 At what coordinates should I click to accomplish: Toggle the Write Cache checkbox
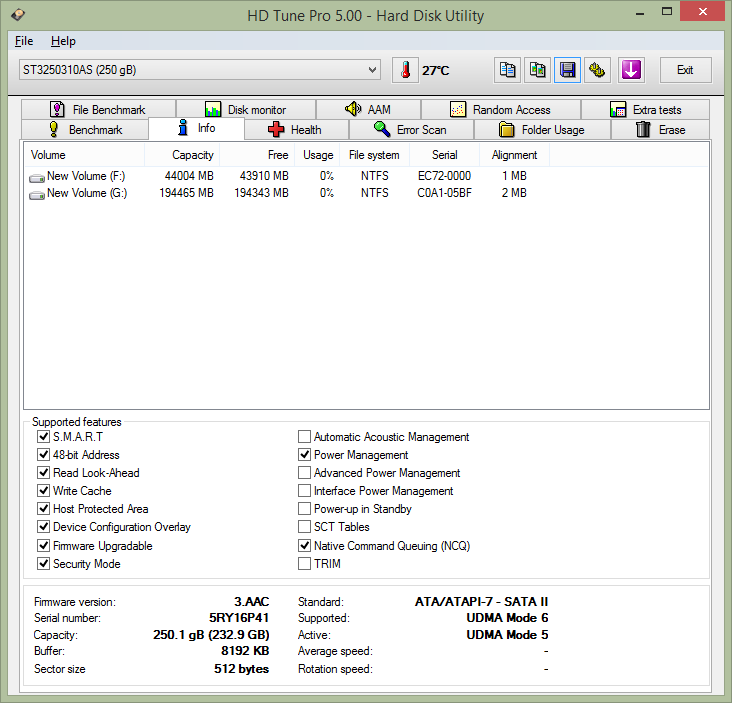tap(43, 490)
